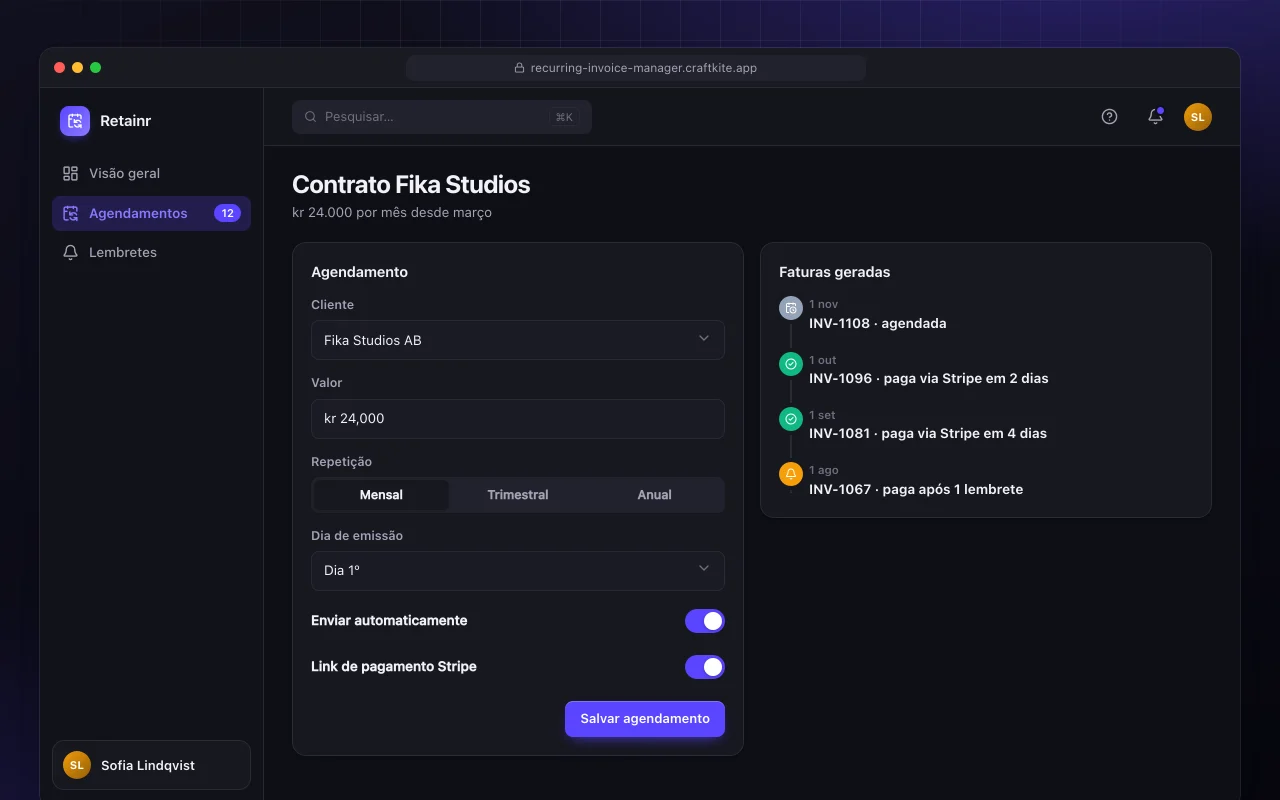
Task: Open invoice INV-1096 paid via Stripe
Action: tap(929, 378)
